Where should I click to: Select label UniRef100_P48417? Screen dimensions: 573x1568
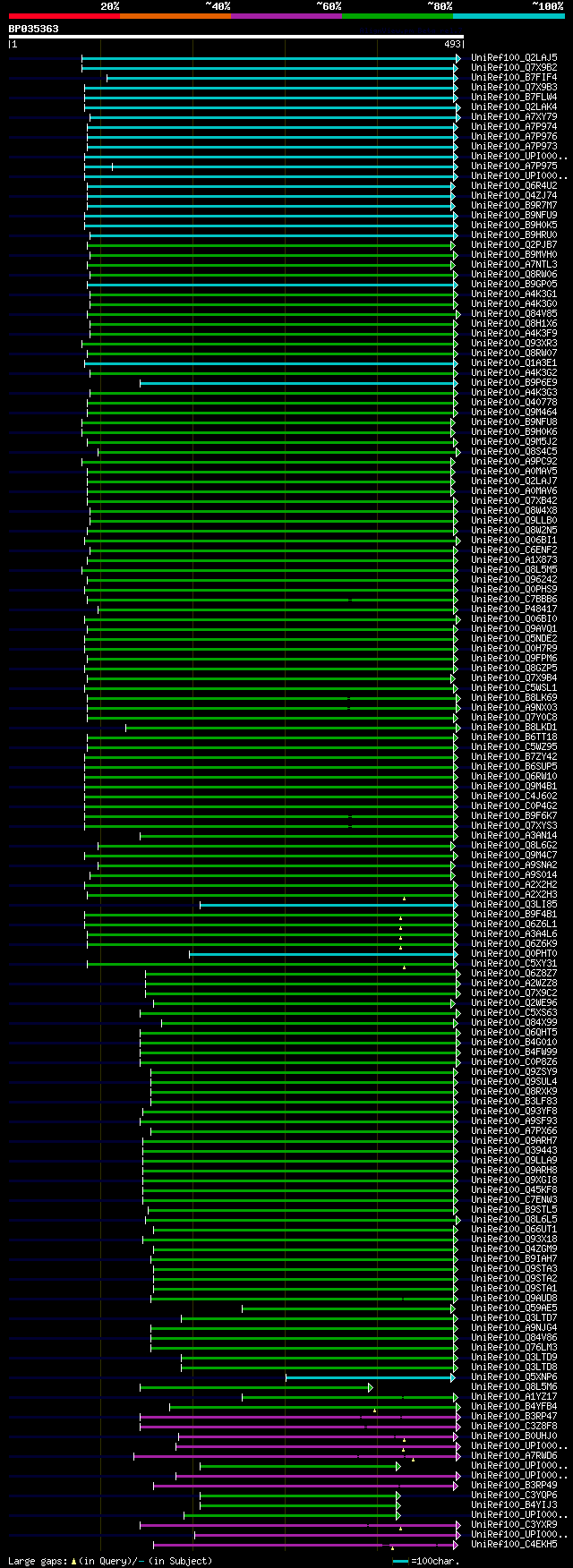514,609
